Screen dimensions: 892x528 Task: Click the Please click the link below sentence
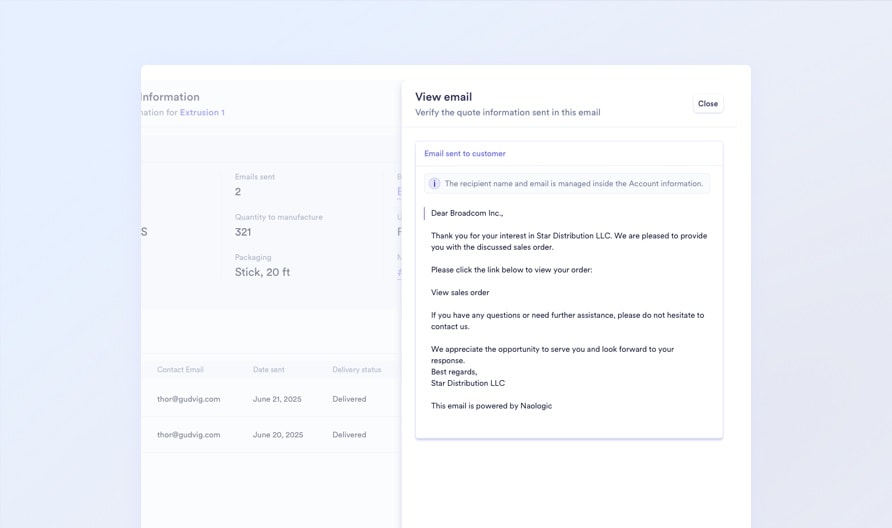(x=511, y=270)
